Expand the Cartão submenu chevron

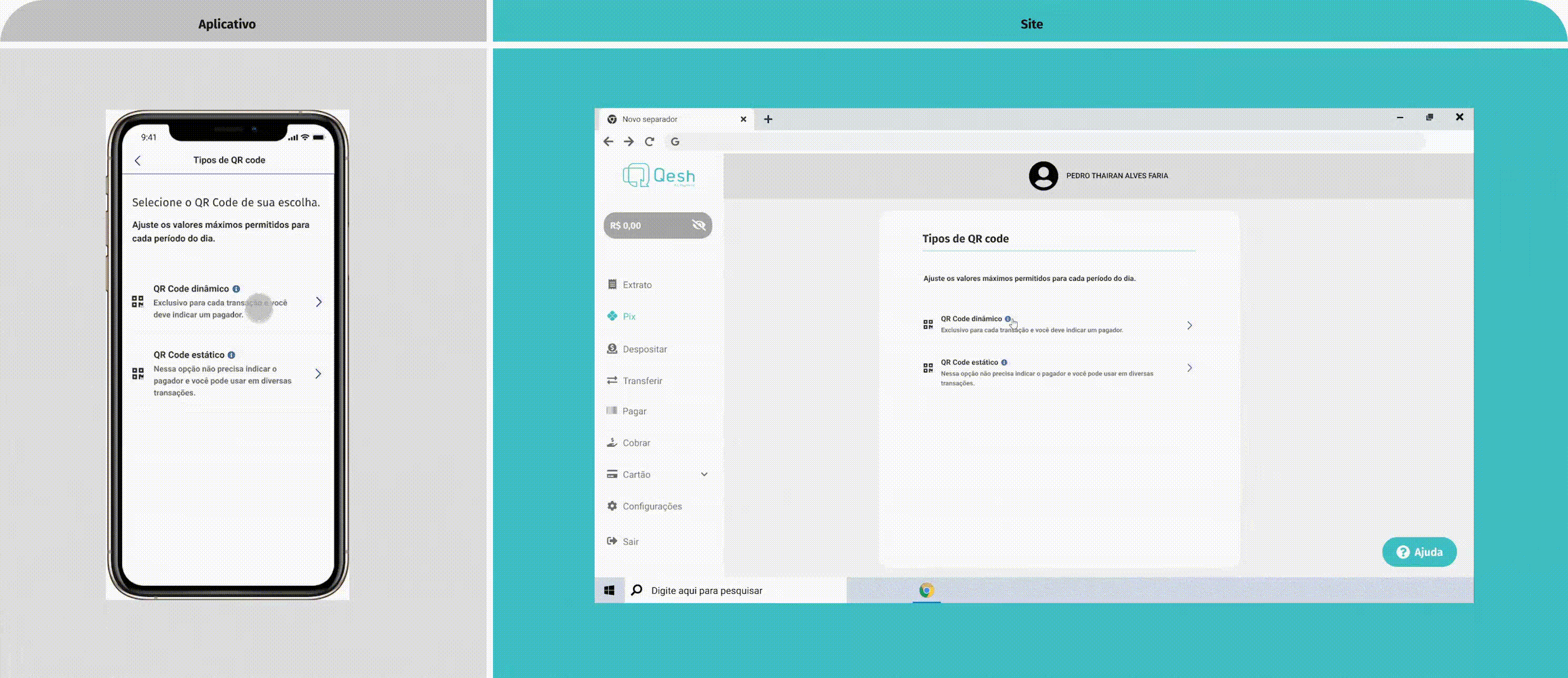tap(703, 474)
